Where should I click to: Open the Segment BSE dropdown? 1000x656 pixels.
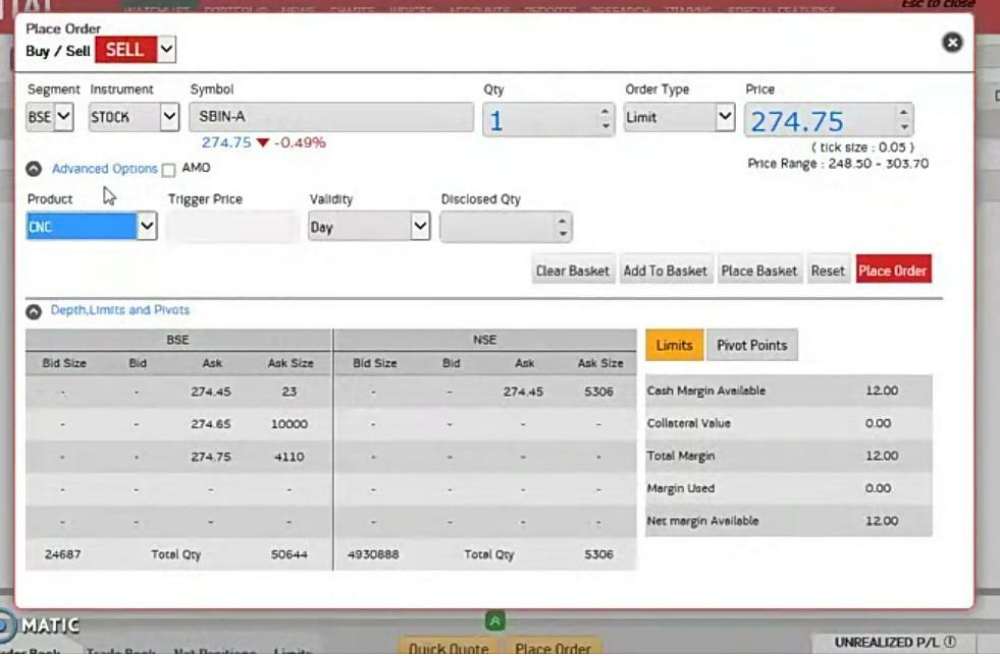tap(51, 117)
